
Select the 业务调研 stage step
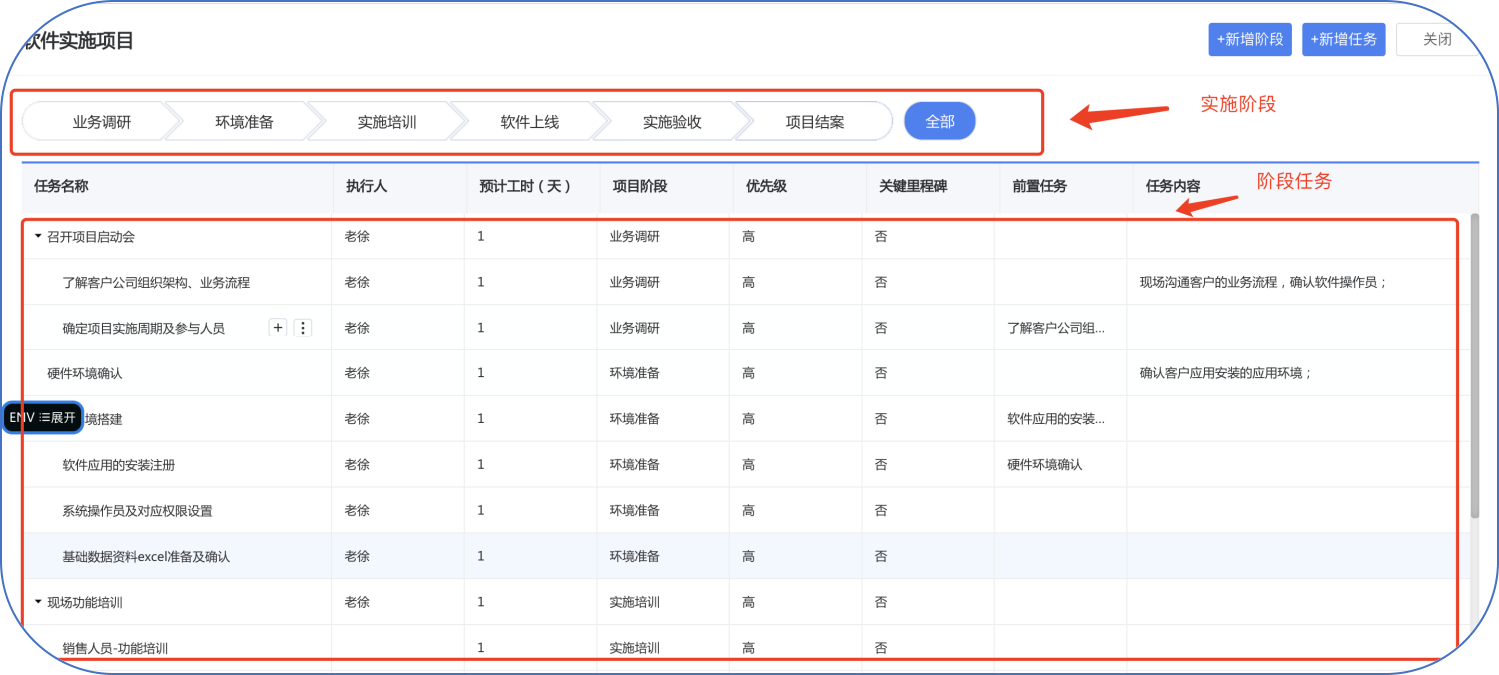pyautogui.click(x=102, y=122)
